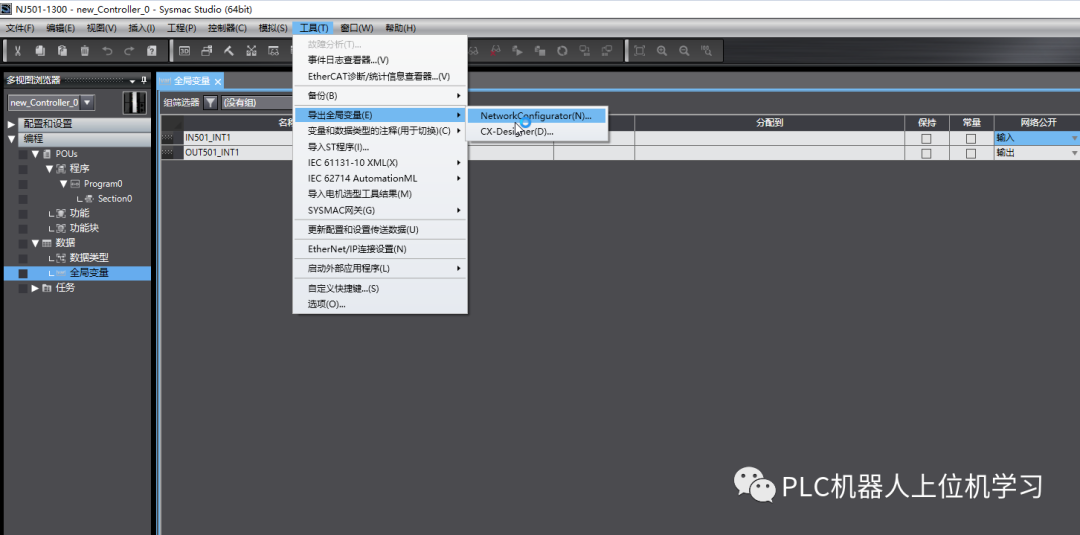Click the glasses with red mark toolbar icon
The width and height of the screenshot is (1080, 535).
click(495, 50)
